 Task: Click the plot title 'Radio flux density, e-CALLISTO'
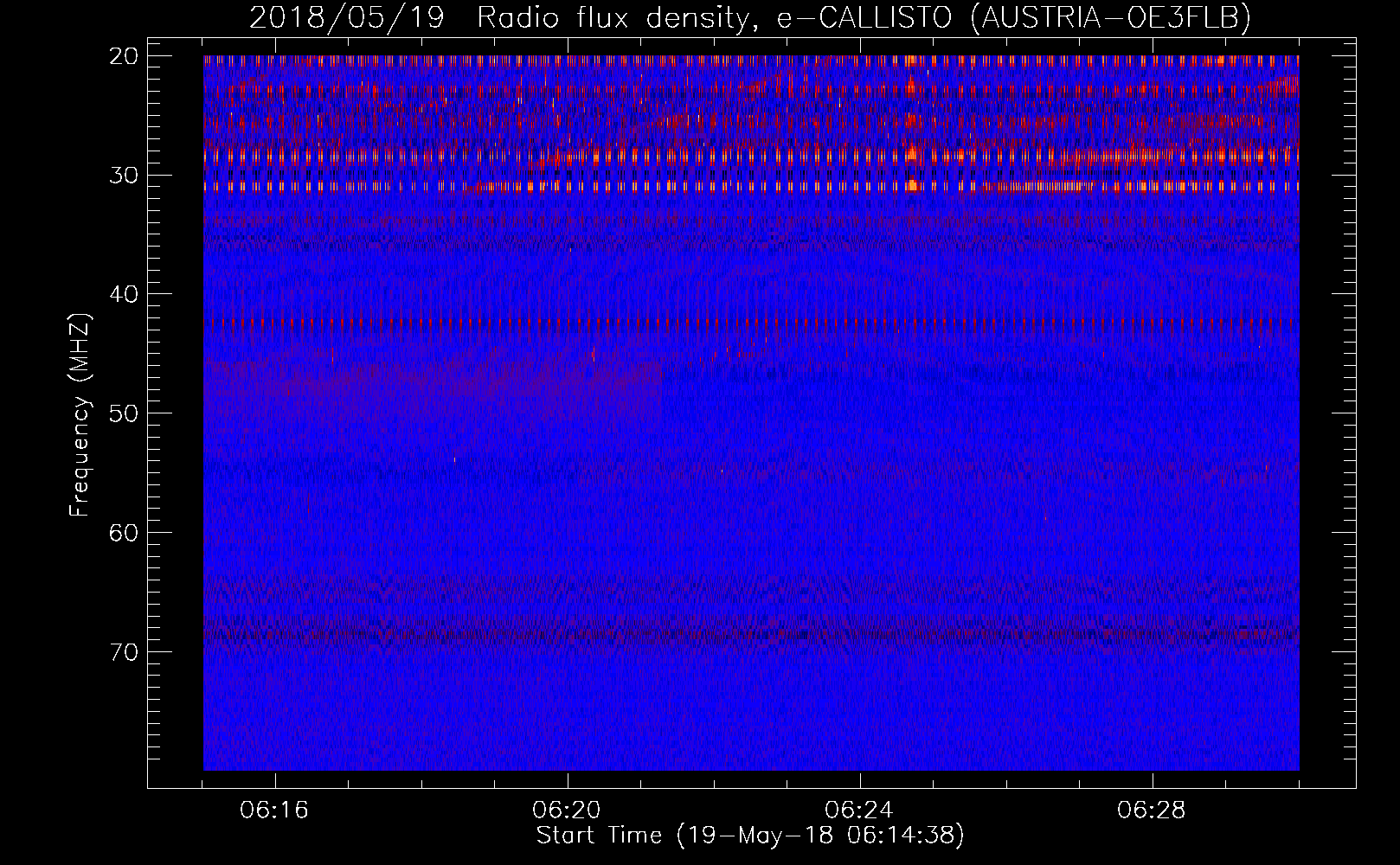point(714,18)
